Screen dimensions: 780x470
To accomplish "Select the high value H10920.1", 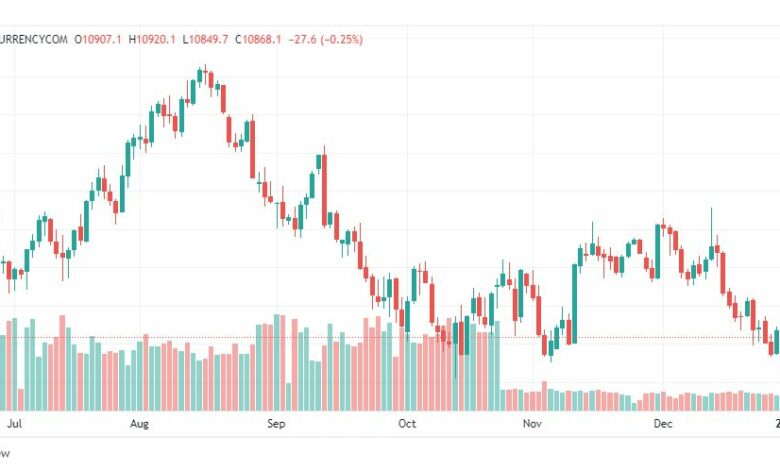I will 152,39.
